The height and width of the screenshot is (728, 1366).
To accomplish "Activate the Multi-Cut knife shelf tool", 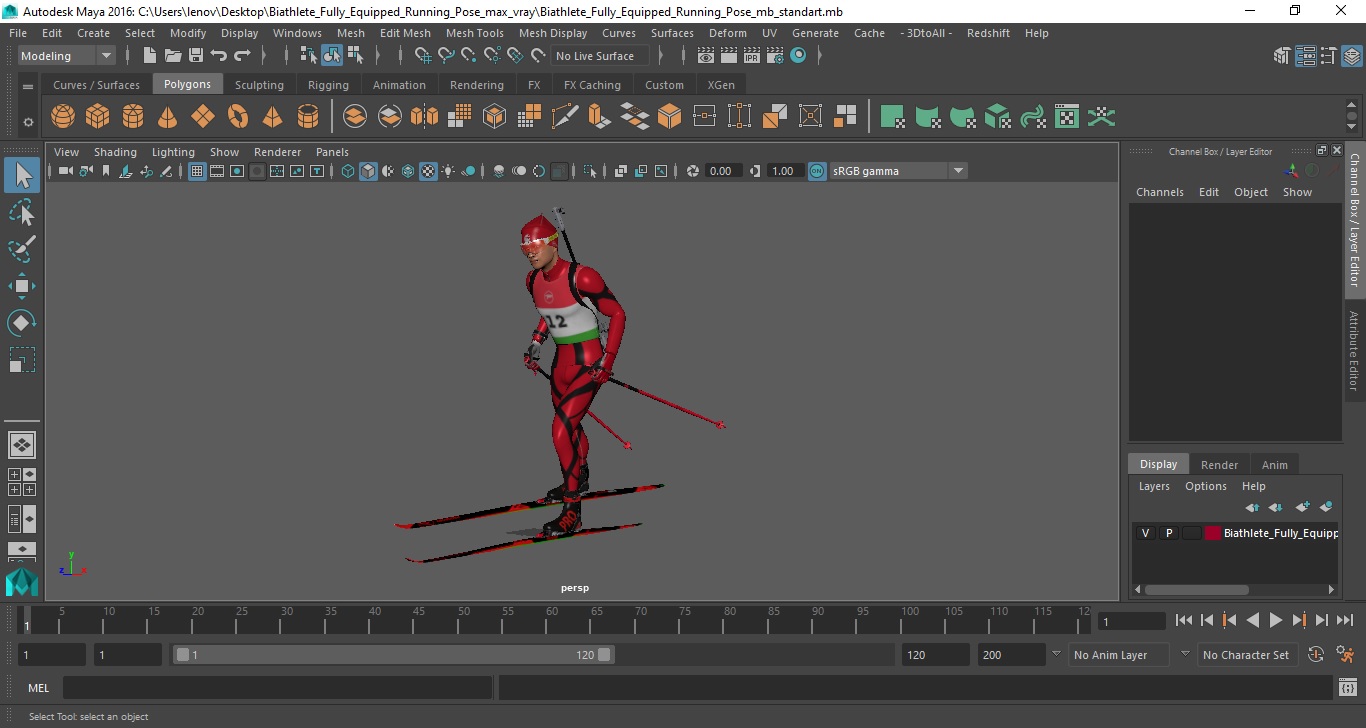I will click(565, 117).
